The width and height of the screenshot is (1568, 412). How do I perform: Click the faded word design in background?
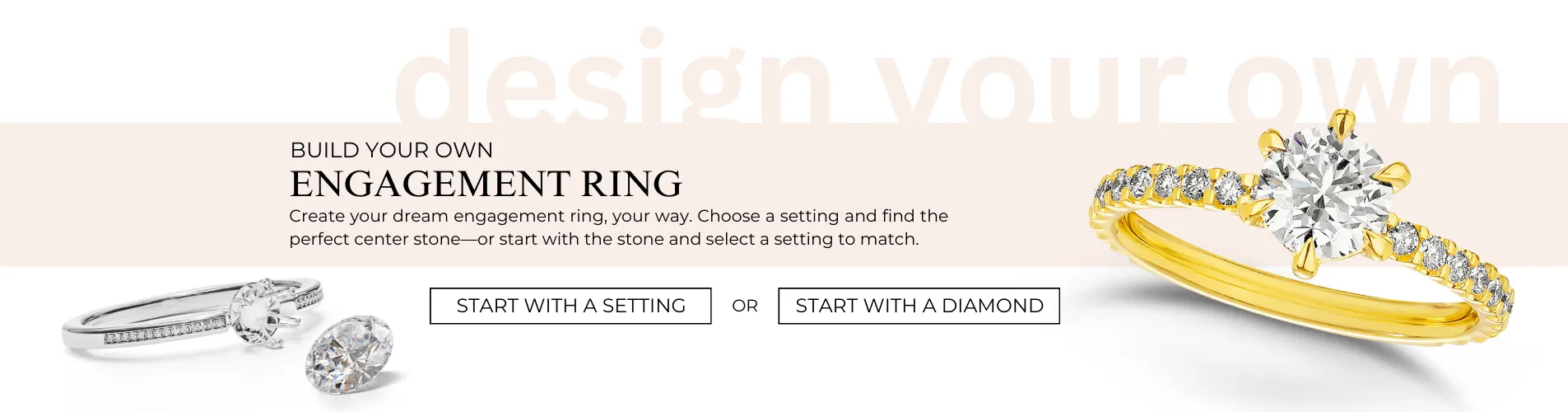[609, 78]
